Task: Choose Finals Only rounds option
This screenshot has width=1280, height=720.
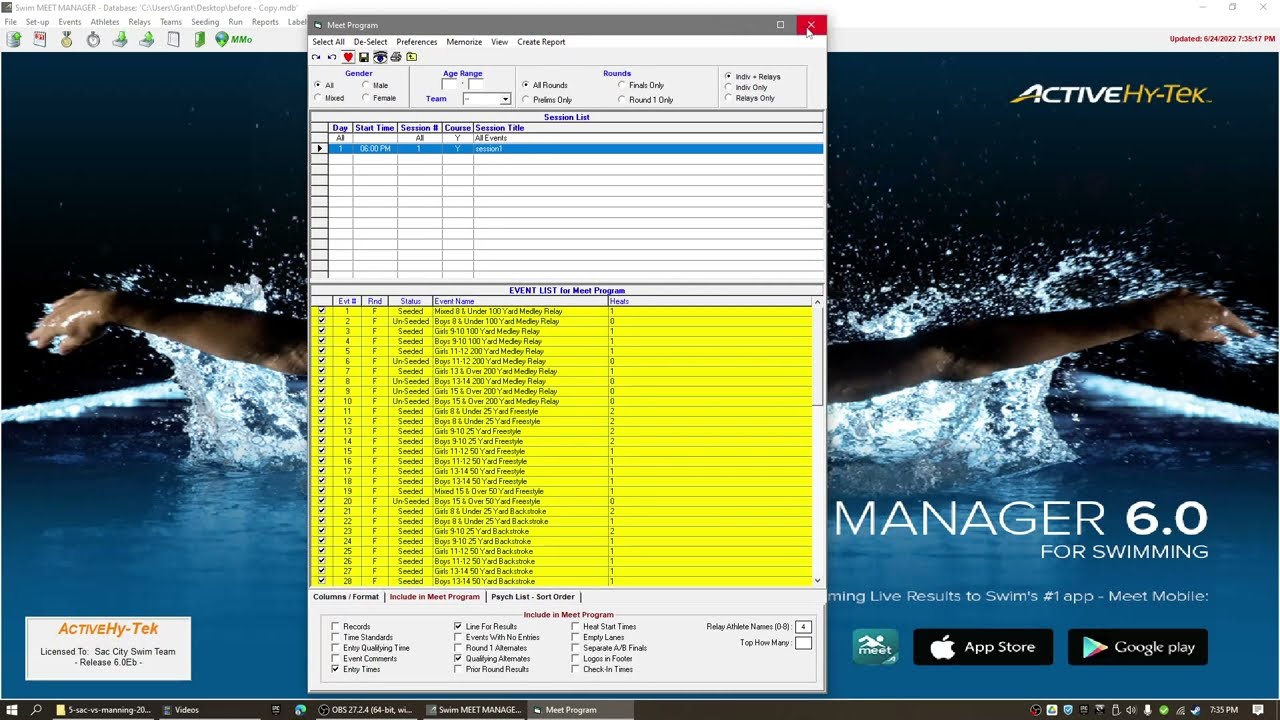Action: point(622,86)
